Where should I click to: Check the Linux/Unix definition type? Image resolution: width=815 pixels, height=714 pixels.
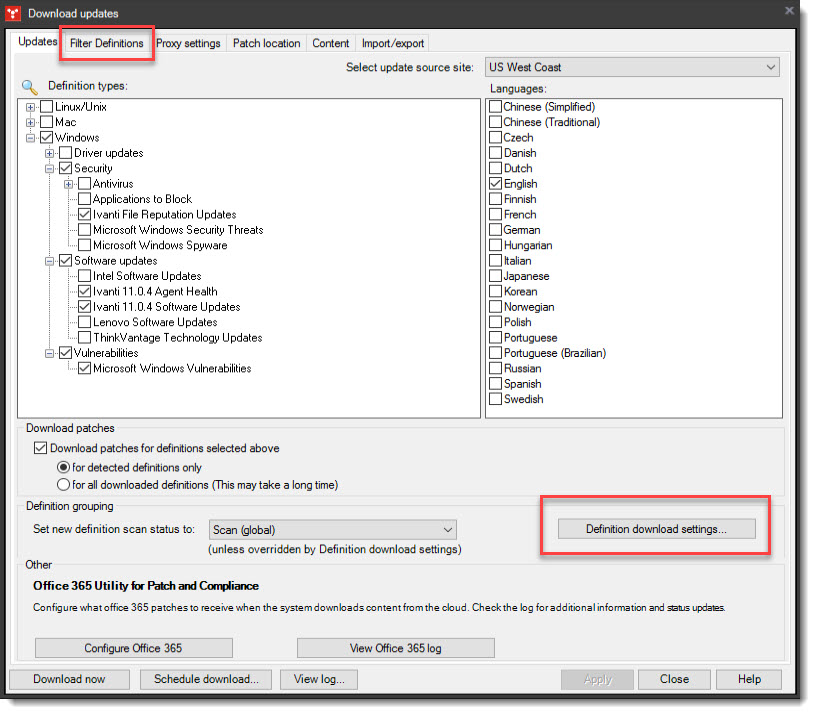[45, 106]
